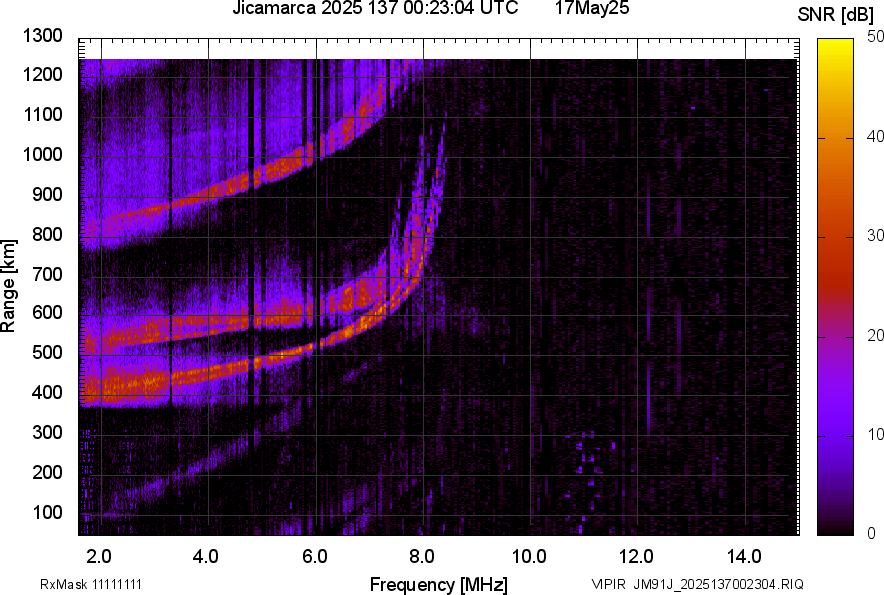Screen dimensions: 884x595
Task: Click frequency tick label '4.0'
Action: tap(206, 557)
